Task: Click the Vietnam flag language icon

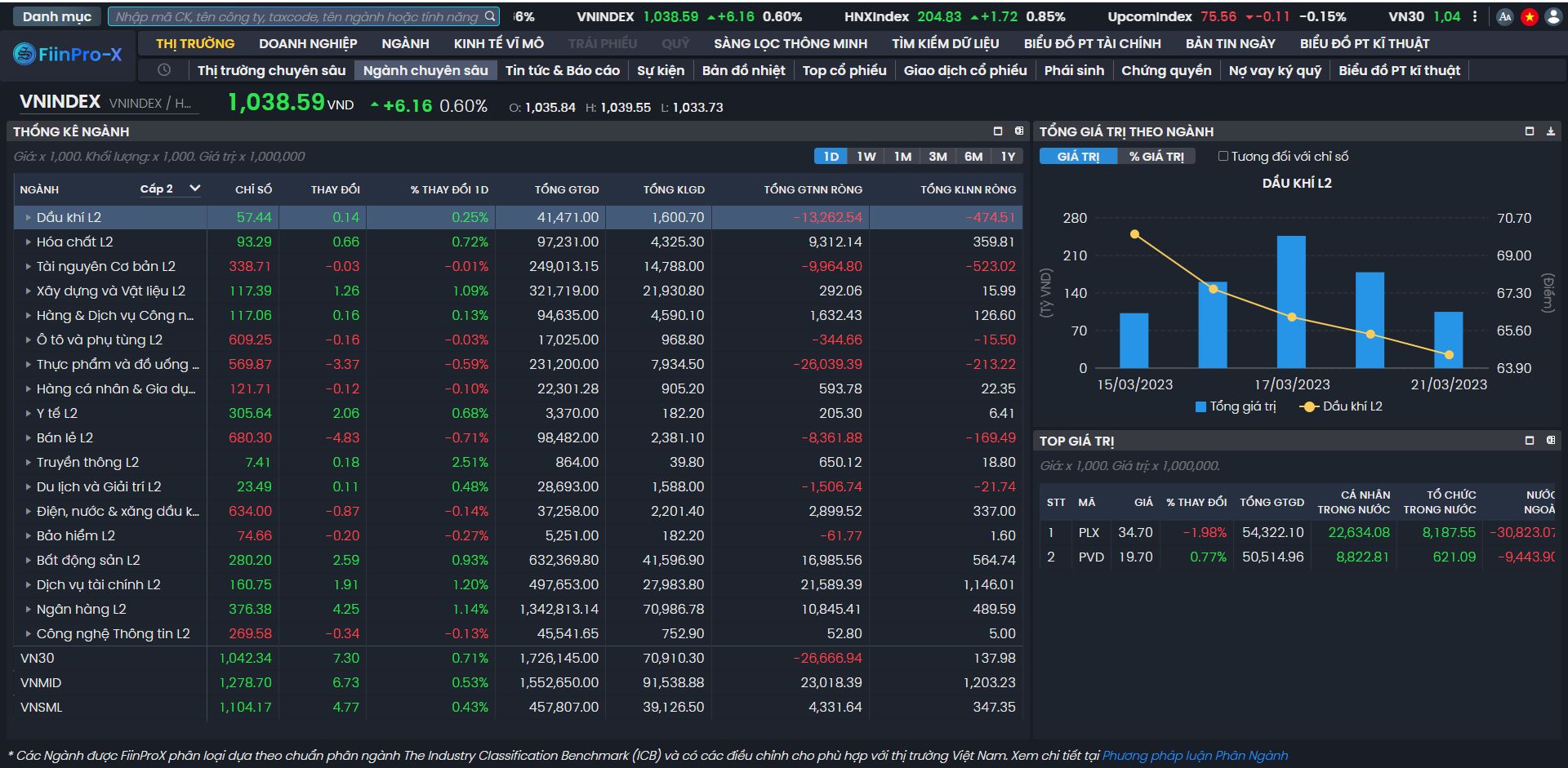Action: pyautogui.click(x=1529, y=16)
